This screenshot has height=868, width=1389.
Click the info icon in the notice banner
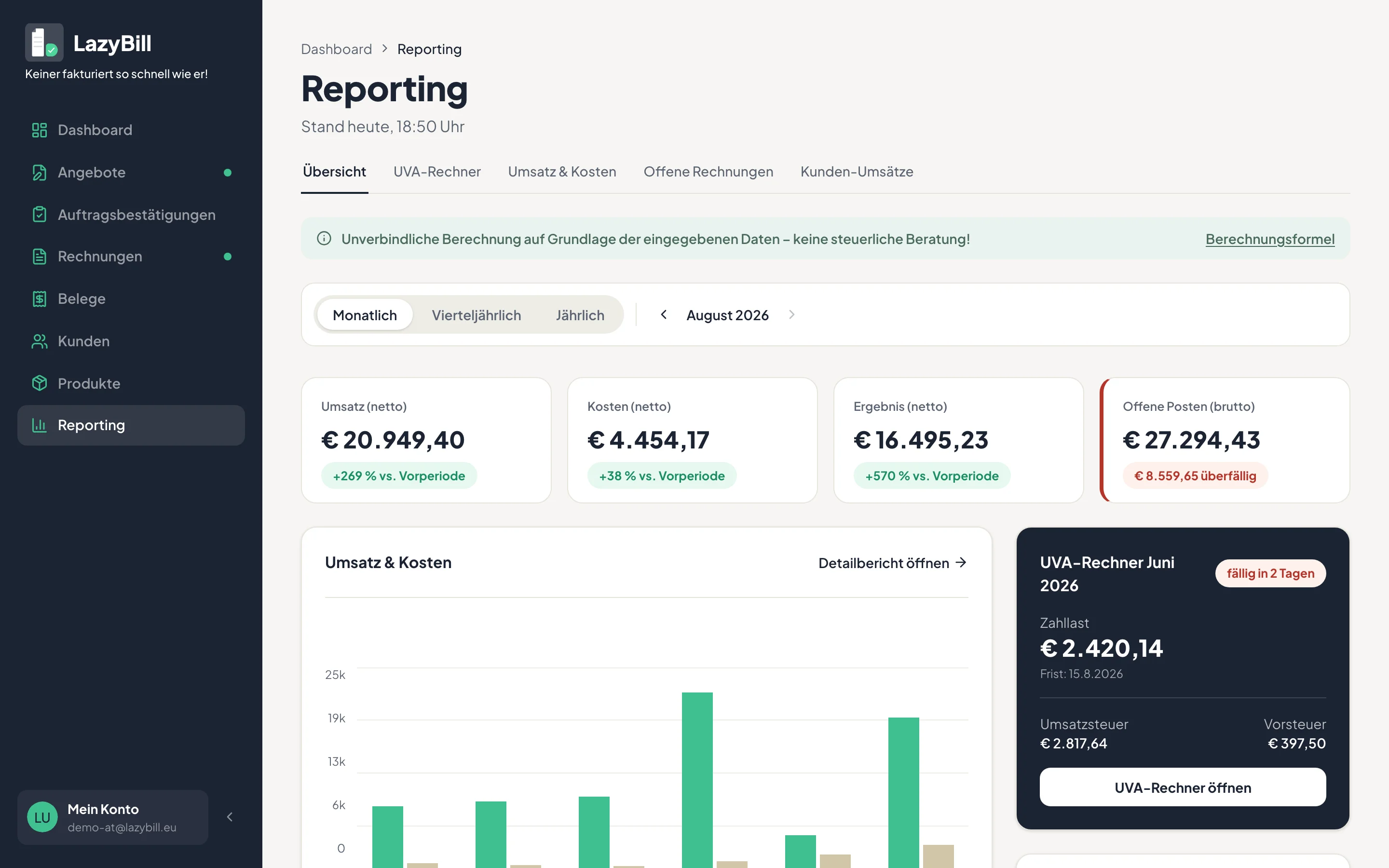point(324,238)
